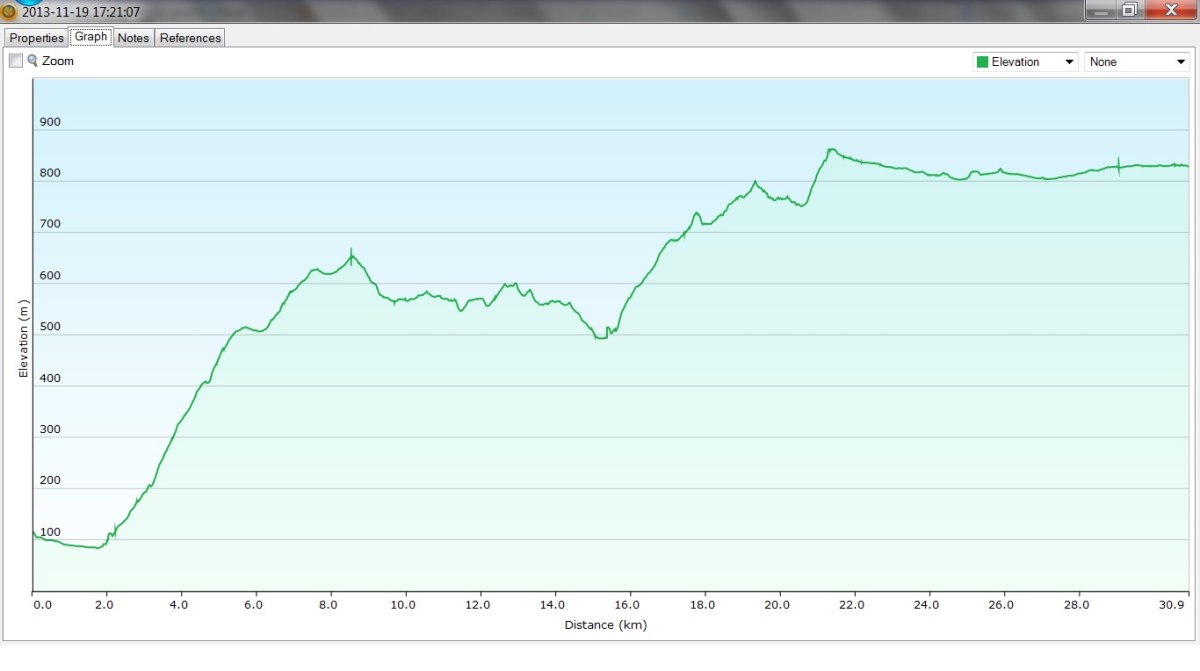This screenshot has height=671, width=1200.
Task: Open the Elevation data series dropdown
Action: (1024, 62)
